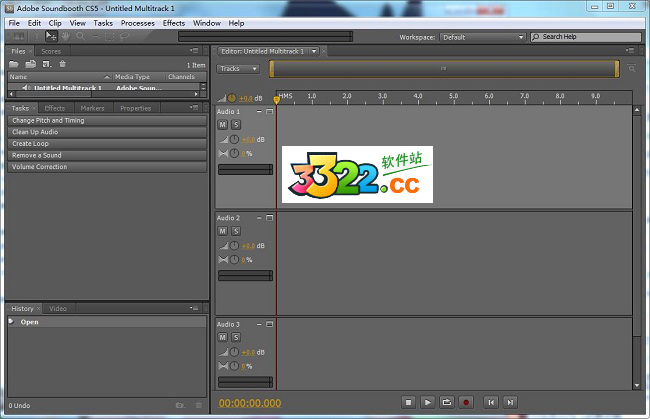Click the red Record button

[466, 402]
